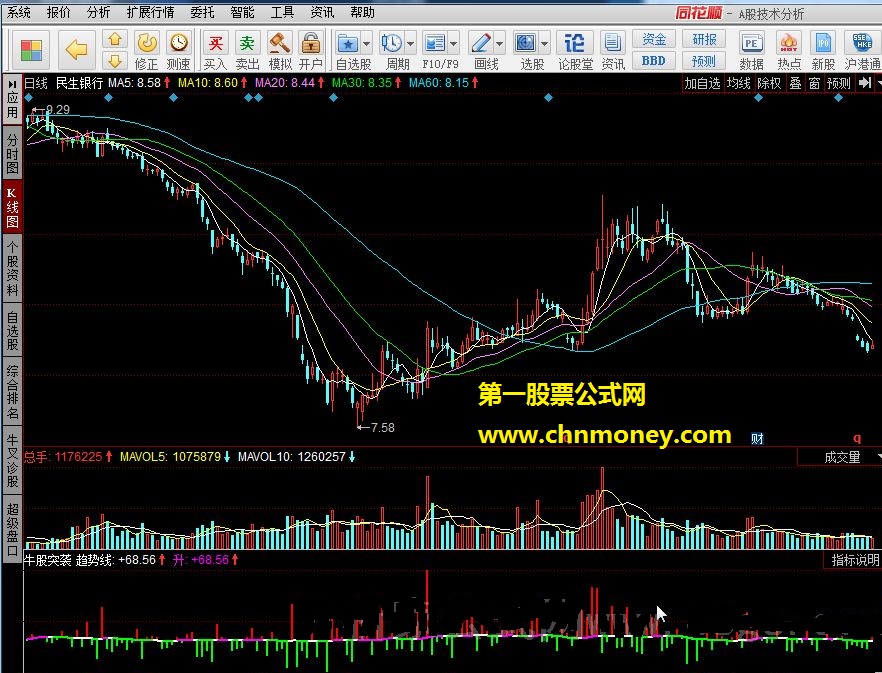Select the 画线 drawing pencil icon
This screenshot has height=673, width=882.
tap(480, 43)
